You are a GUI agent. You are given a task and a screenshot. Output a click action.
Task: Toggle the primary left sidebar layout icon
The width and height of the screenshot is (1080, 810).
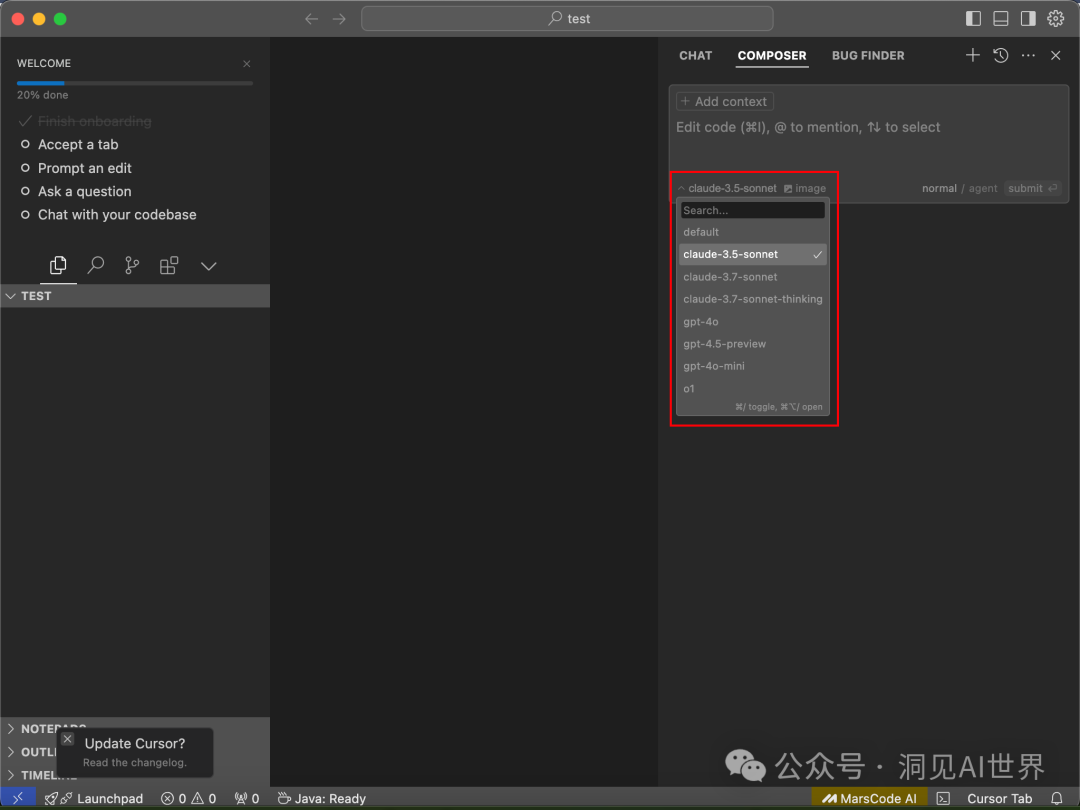(x=973, y=19)
